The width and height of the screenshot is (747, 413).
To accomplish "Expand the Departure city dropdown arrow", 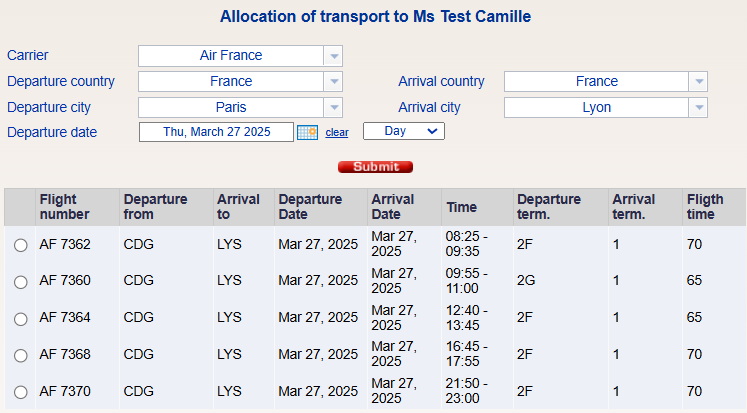I will (334, 107).
